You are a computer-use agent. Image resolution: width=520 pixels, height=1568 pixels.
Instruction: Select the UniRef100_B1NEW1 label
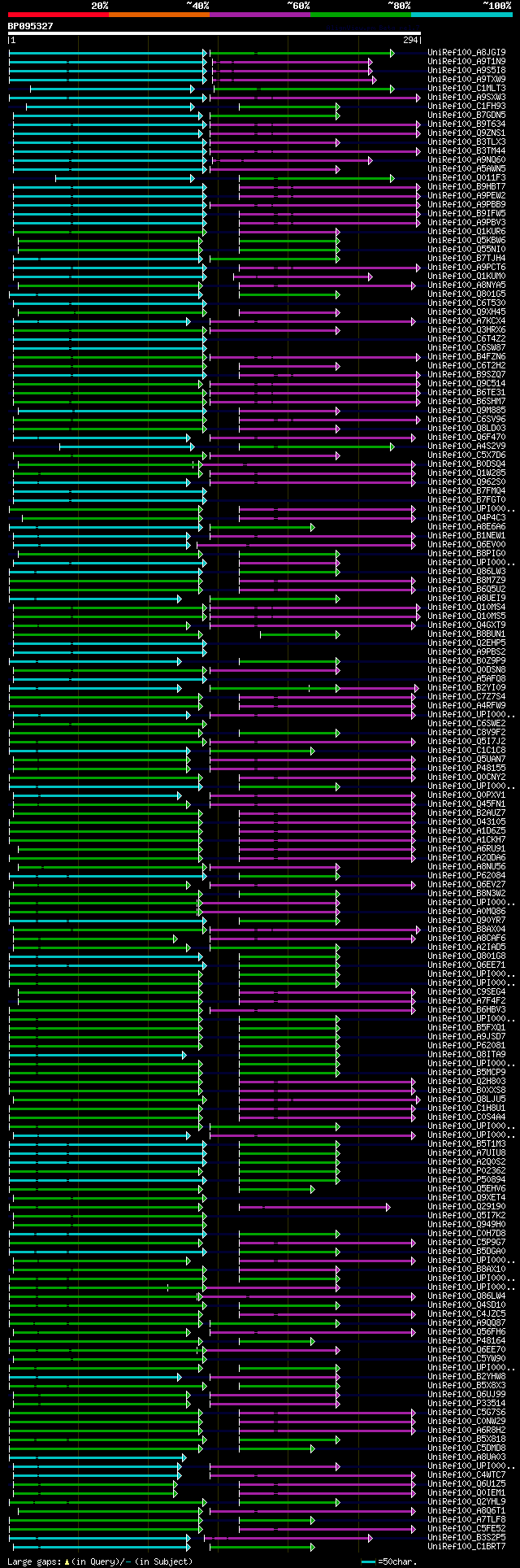(x=466, y=536)
